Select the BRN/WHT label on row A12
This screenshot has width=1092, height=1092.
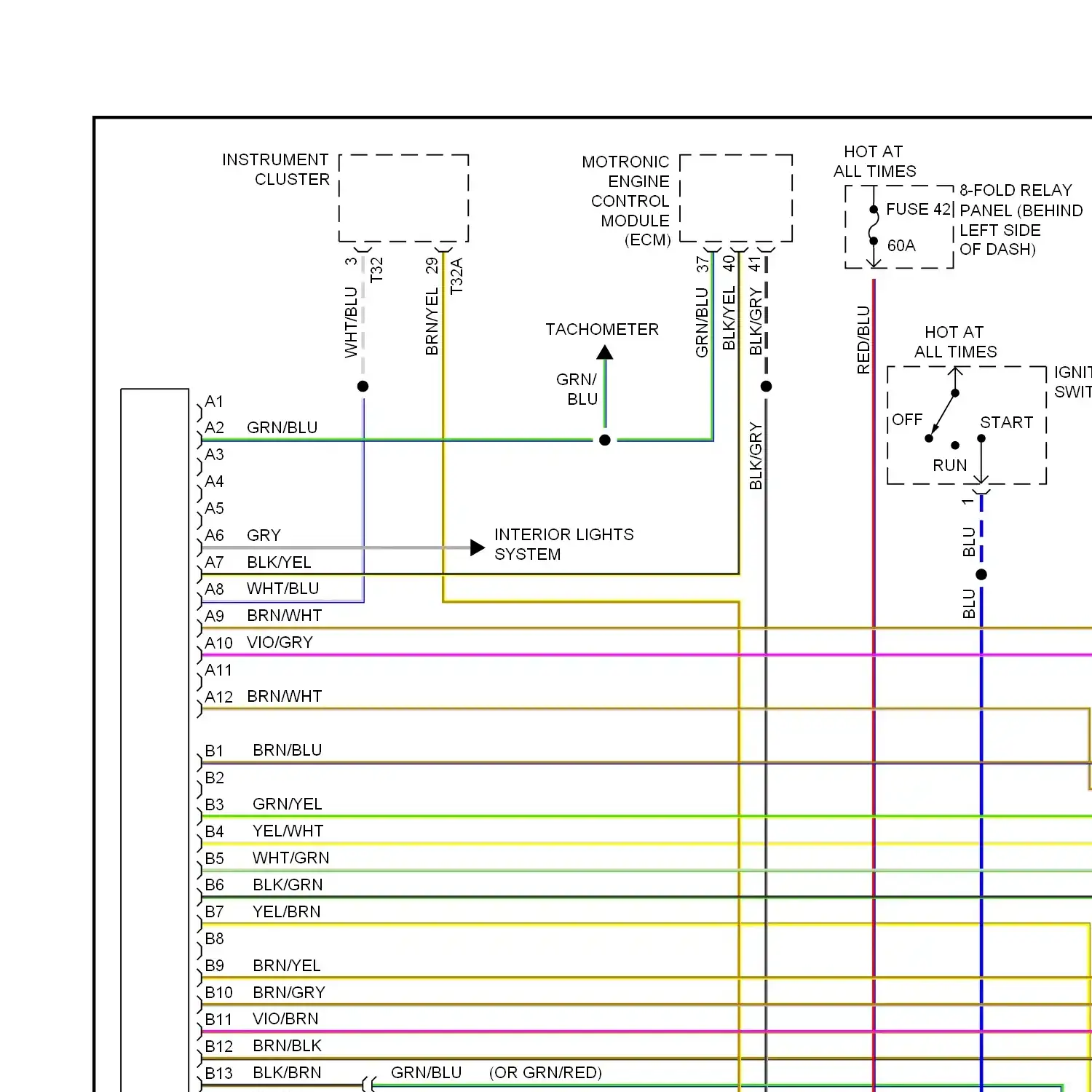[285, 697]
